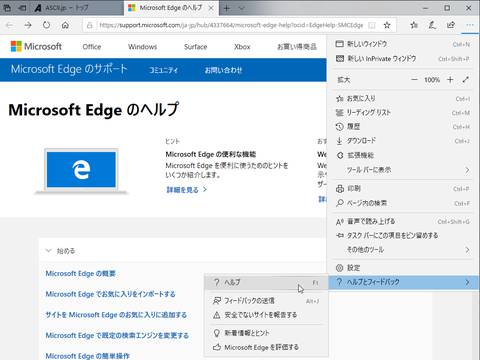
Task: Open the Windows navigation link
Action: (142, 47)
